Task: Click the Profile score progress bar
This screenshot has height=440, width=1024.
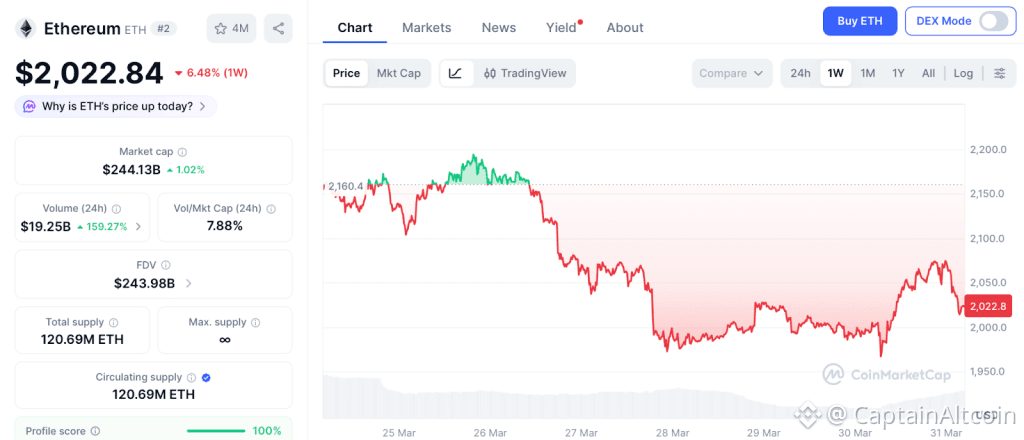Action: tap(216, 431)
